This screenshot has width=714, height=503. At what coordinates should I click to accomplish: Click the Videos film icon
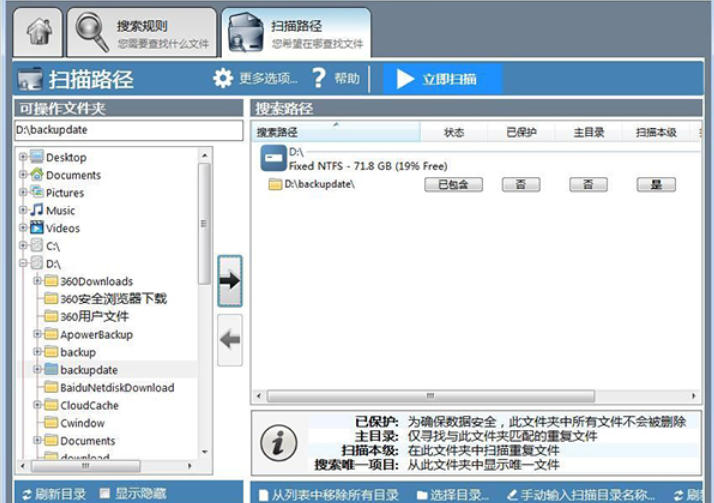point(37,227)
